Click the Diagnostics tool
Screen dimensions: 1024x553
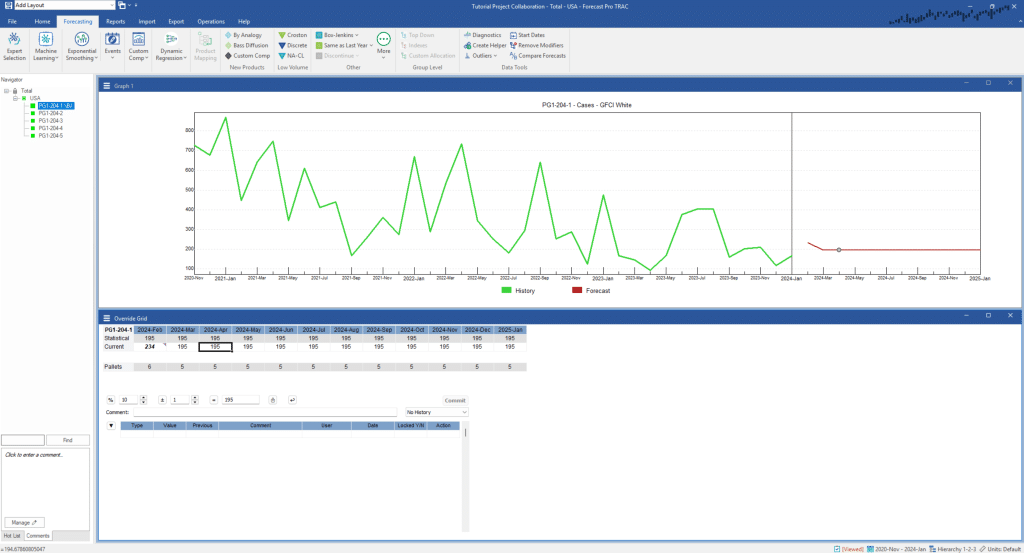click(482, 35)
